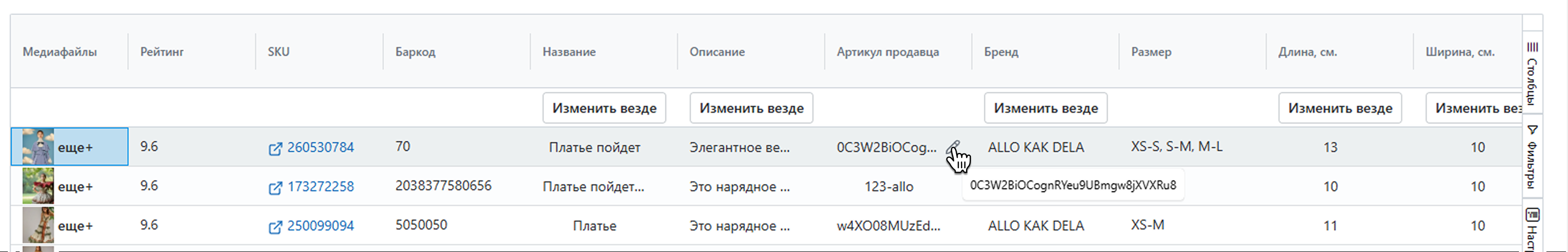Sort by the Рейтинг column header
The width and height of the screenshot is (1568, 252).
click(162, 52)
